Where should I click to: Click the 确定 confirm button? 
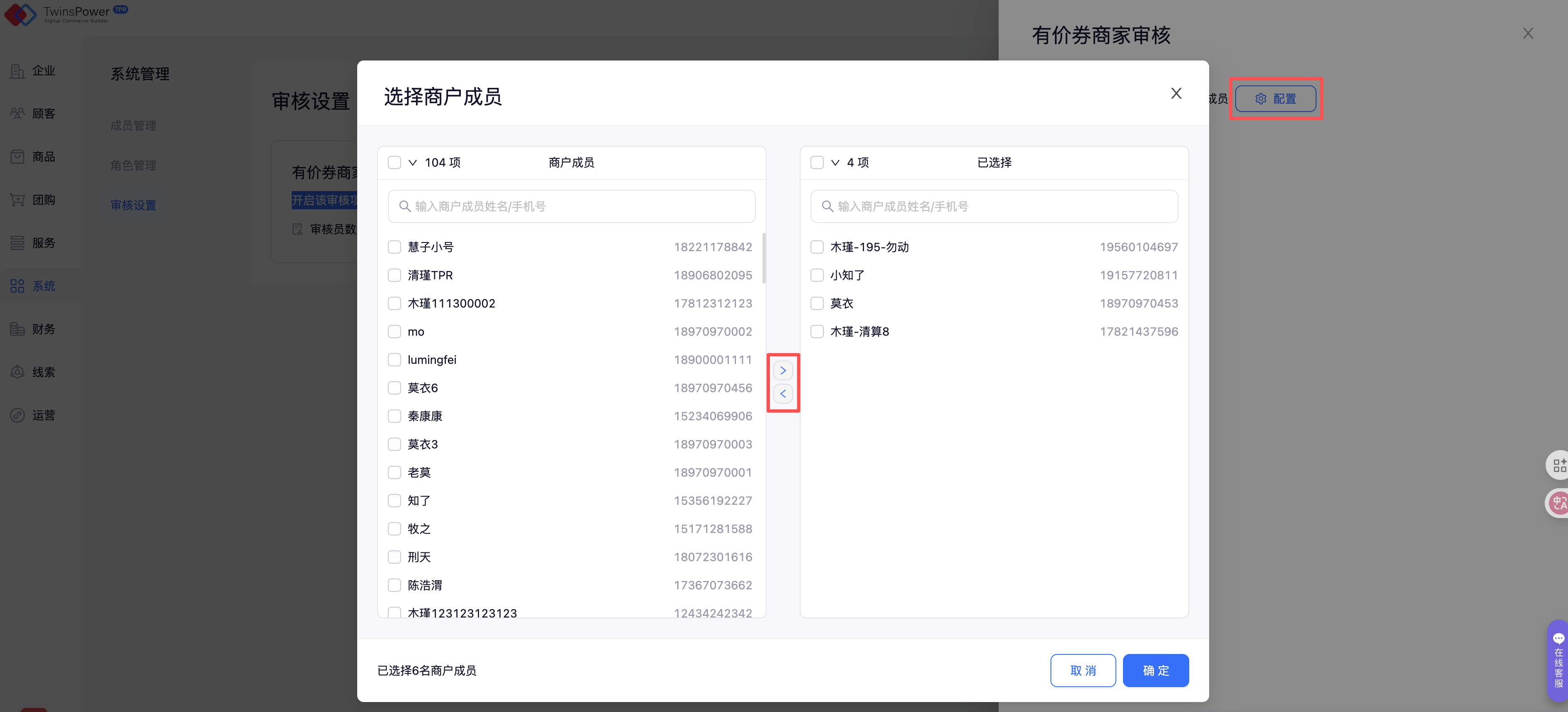point(1155,670)
